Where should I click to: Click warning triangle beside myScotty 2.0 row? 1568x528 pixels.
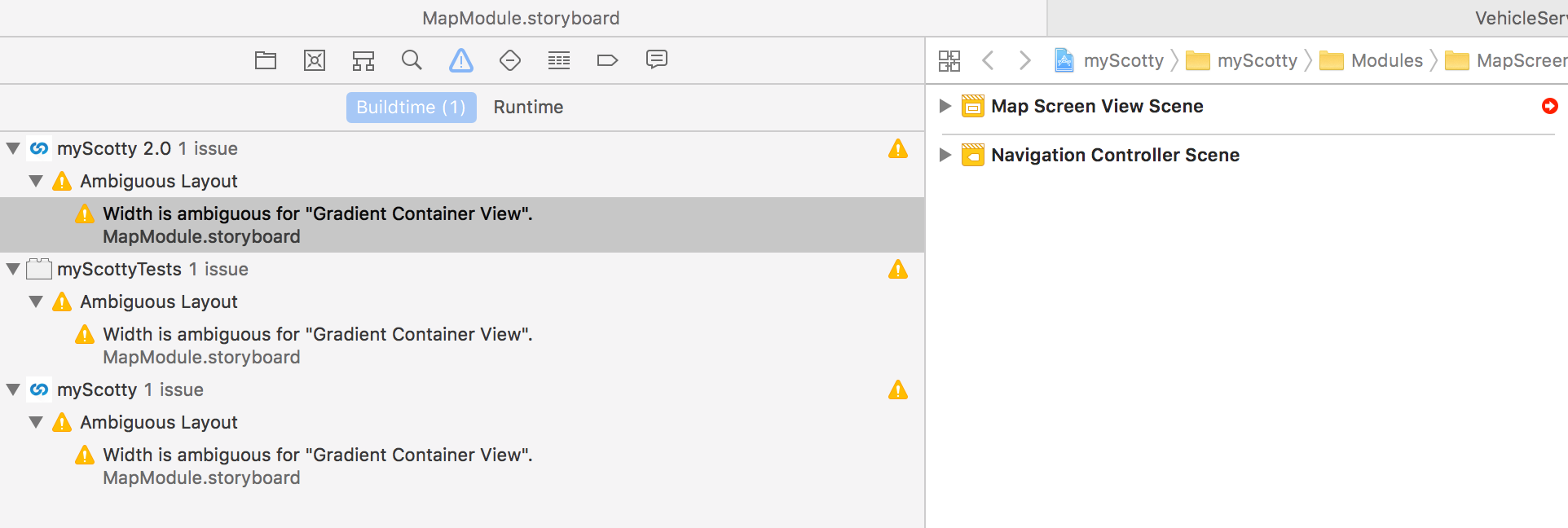pyautogui.click(x=898, y=148)
